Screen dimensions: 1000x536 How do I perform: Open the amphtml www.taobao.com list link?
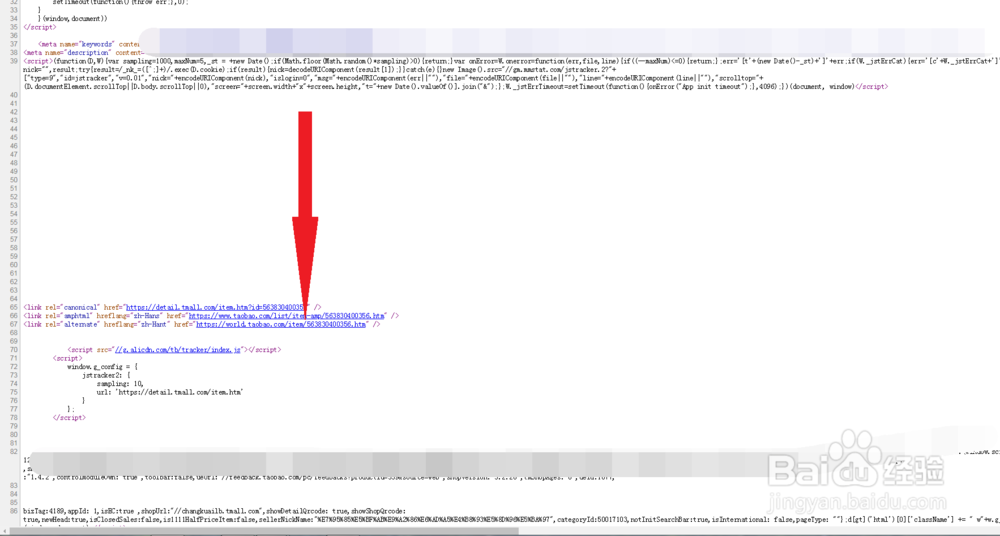(287, 316)
